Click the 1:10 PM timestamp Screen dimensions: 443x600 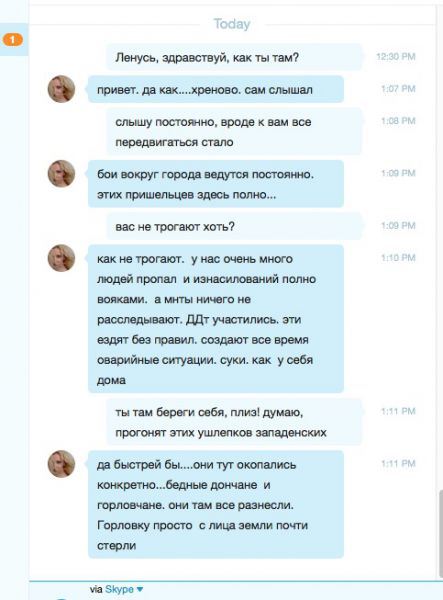[x=398, y=258]
